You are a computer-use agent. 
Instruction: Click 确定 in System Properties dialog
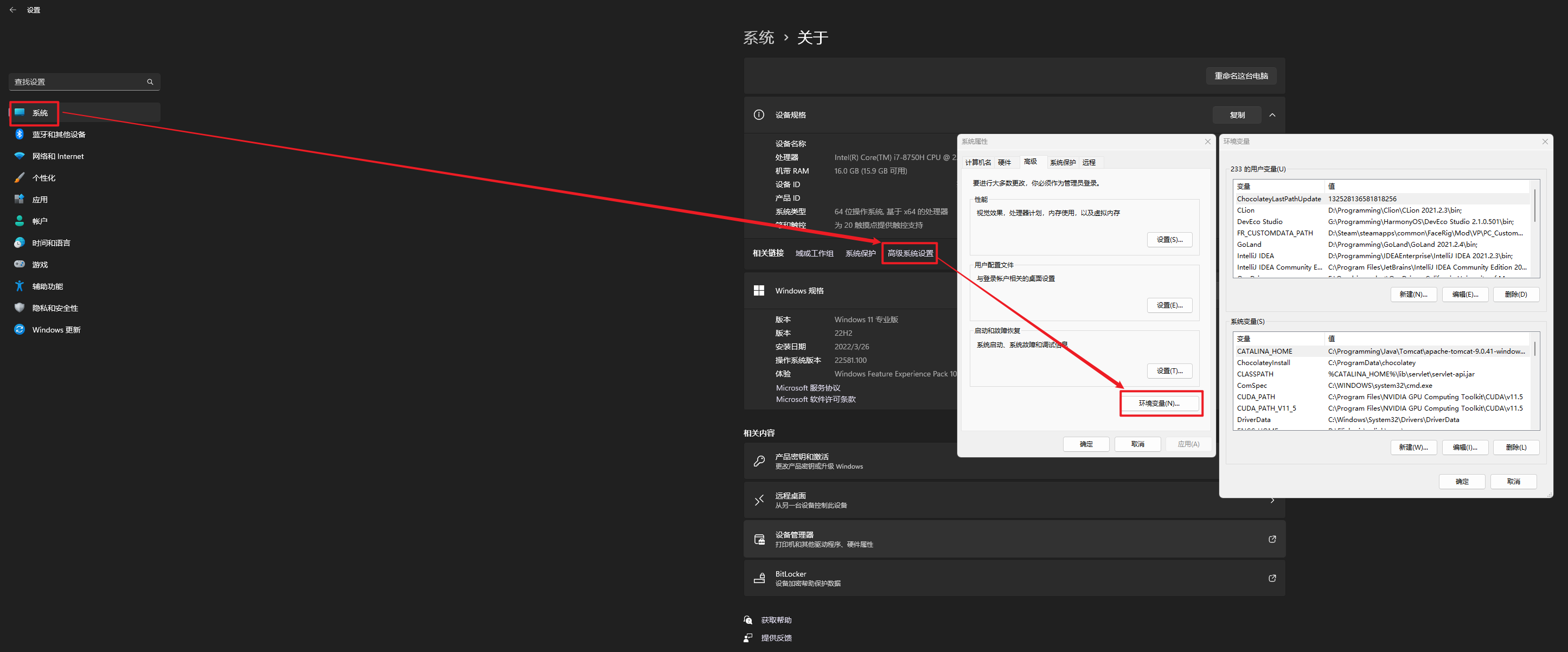(1086, 444)
